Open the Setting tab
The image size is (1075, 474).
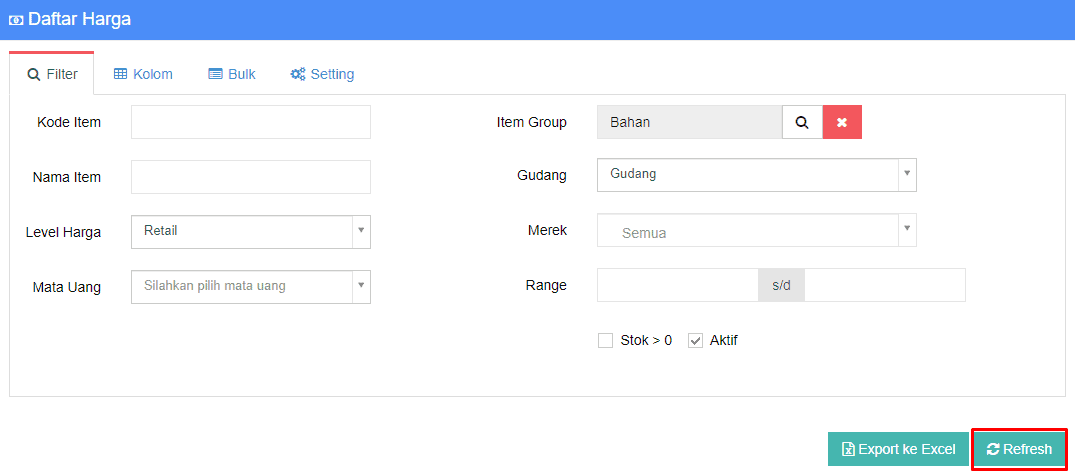pyautogui.click(x=322, y=74)
